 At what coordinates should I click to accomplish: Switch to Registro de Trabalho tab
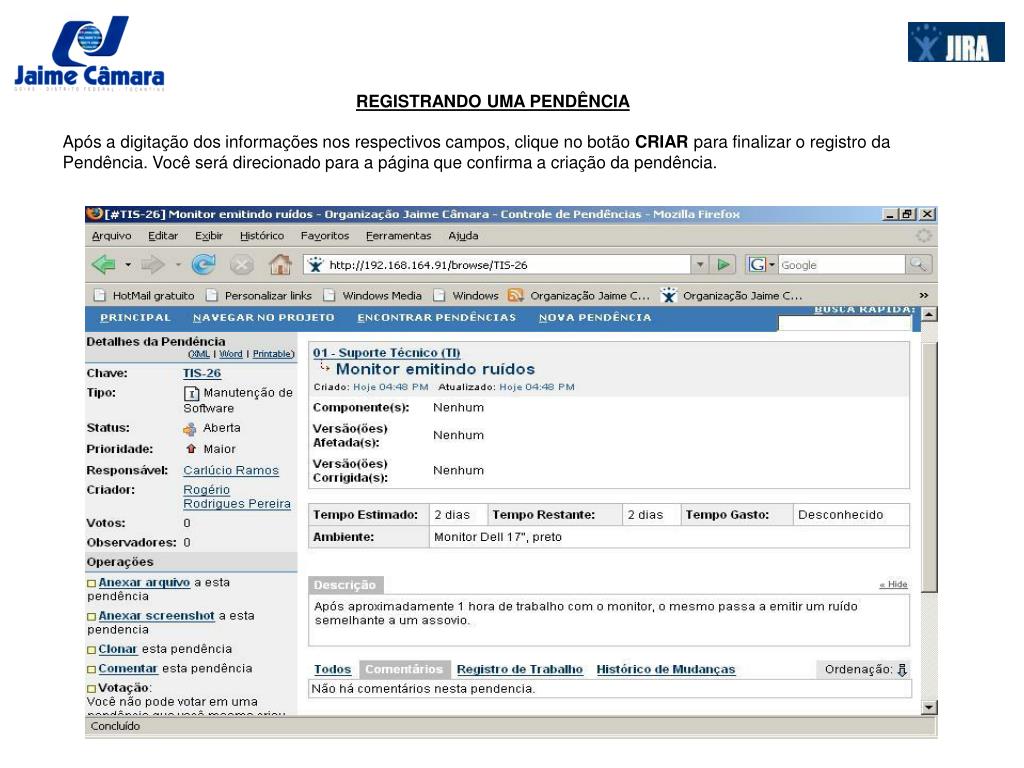(520, 669)
